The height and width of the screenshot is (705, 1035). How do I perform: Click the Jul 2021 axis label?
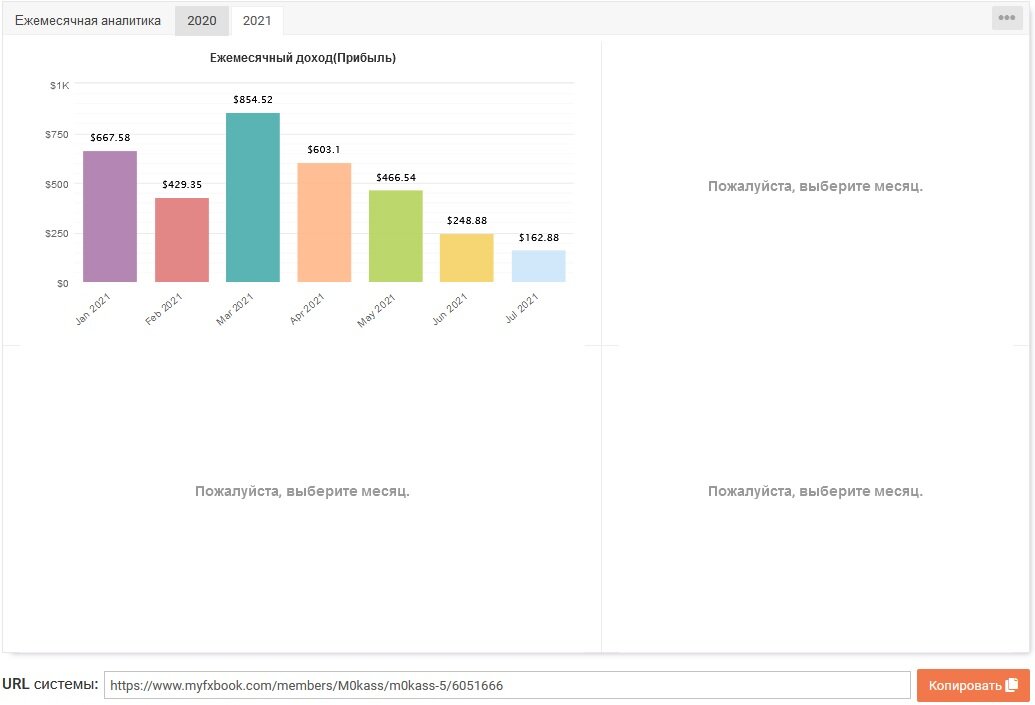pyautogui.click(x=521, y=308)
